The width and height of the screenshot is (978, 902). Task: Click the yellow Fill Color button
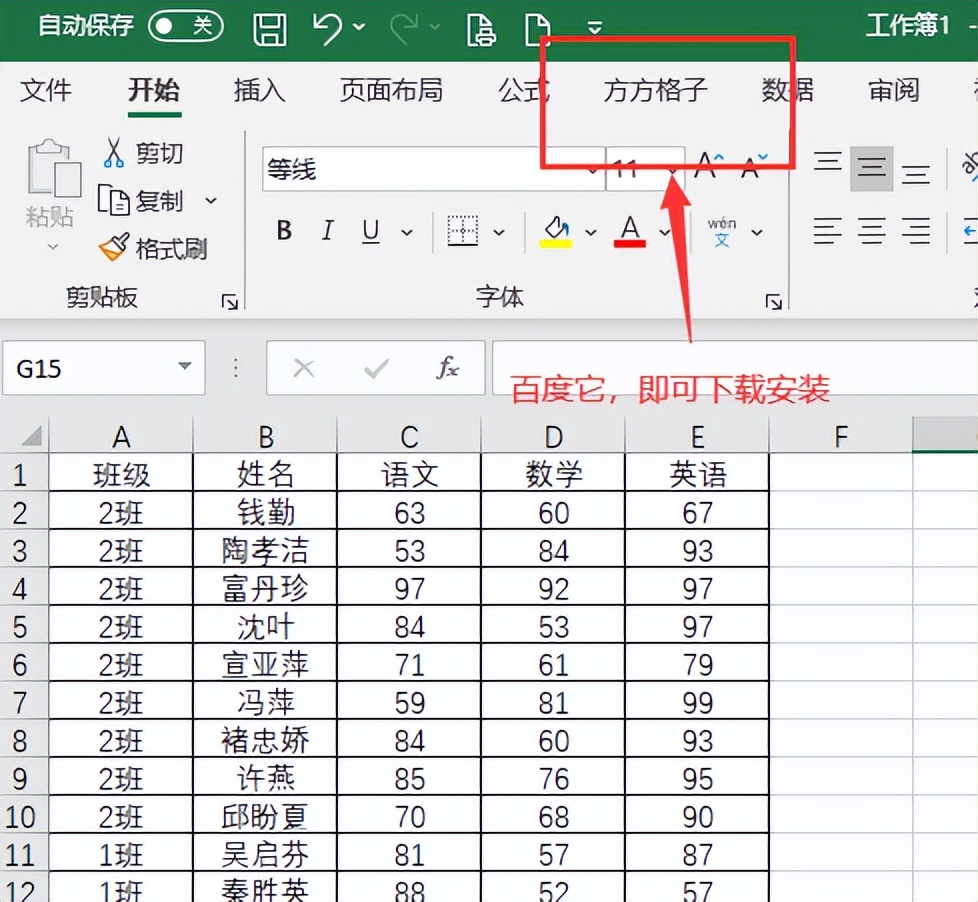[555, 231]
